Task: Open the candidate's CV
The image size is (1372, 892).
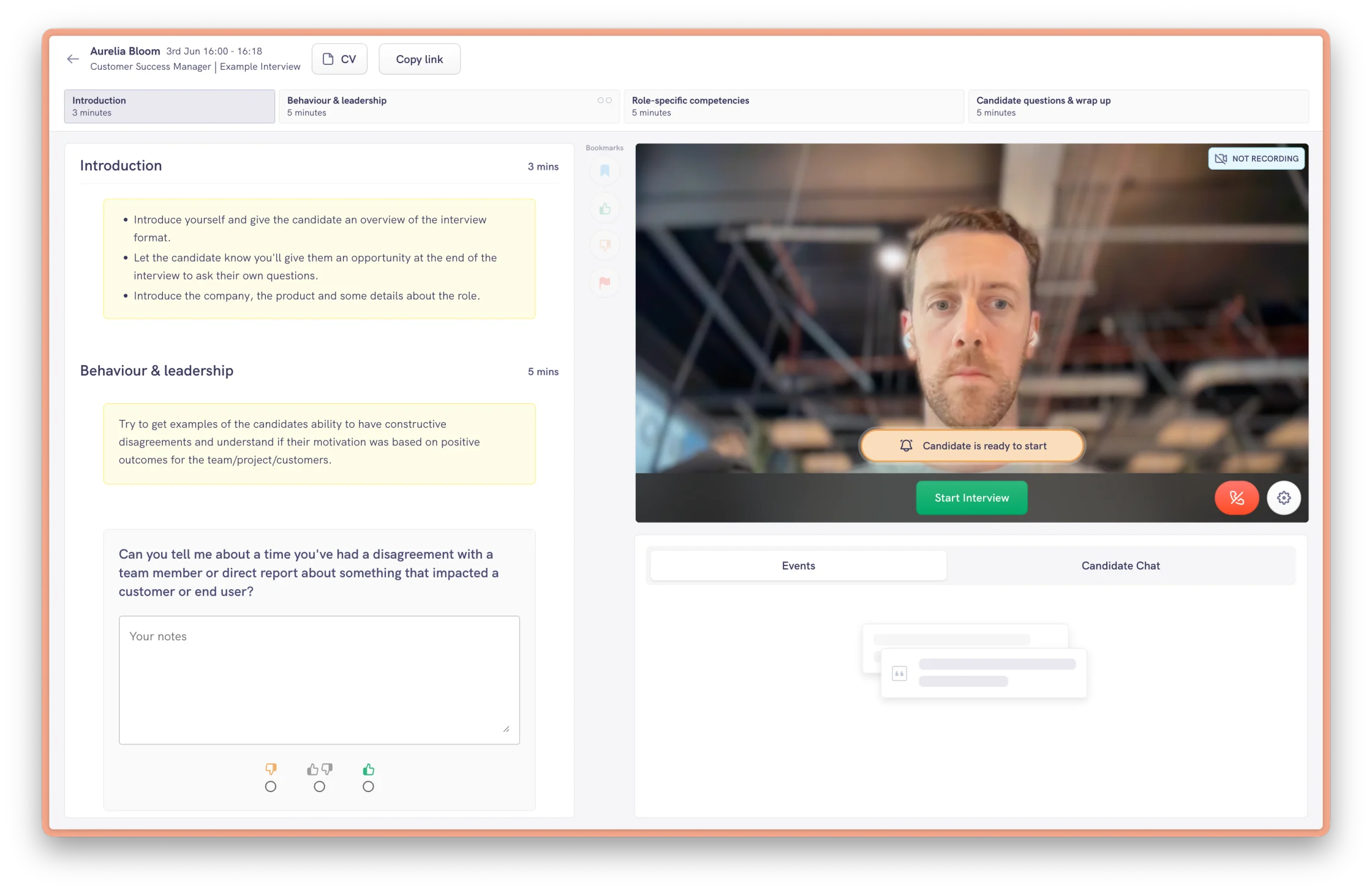Action: click(x=339, y=59)
